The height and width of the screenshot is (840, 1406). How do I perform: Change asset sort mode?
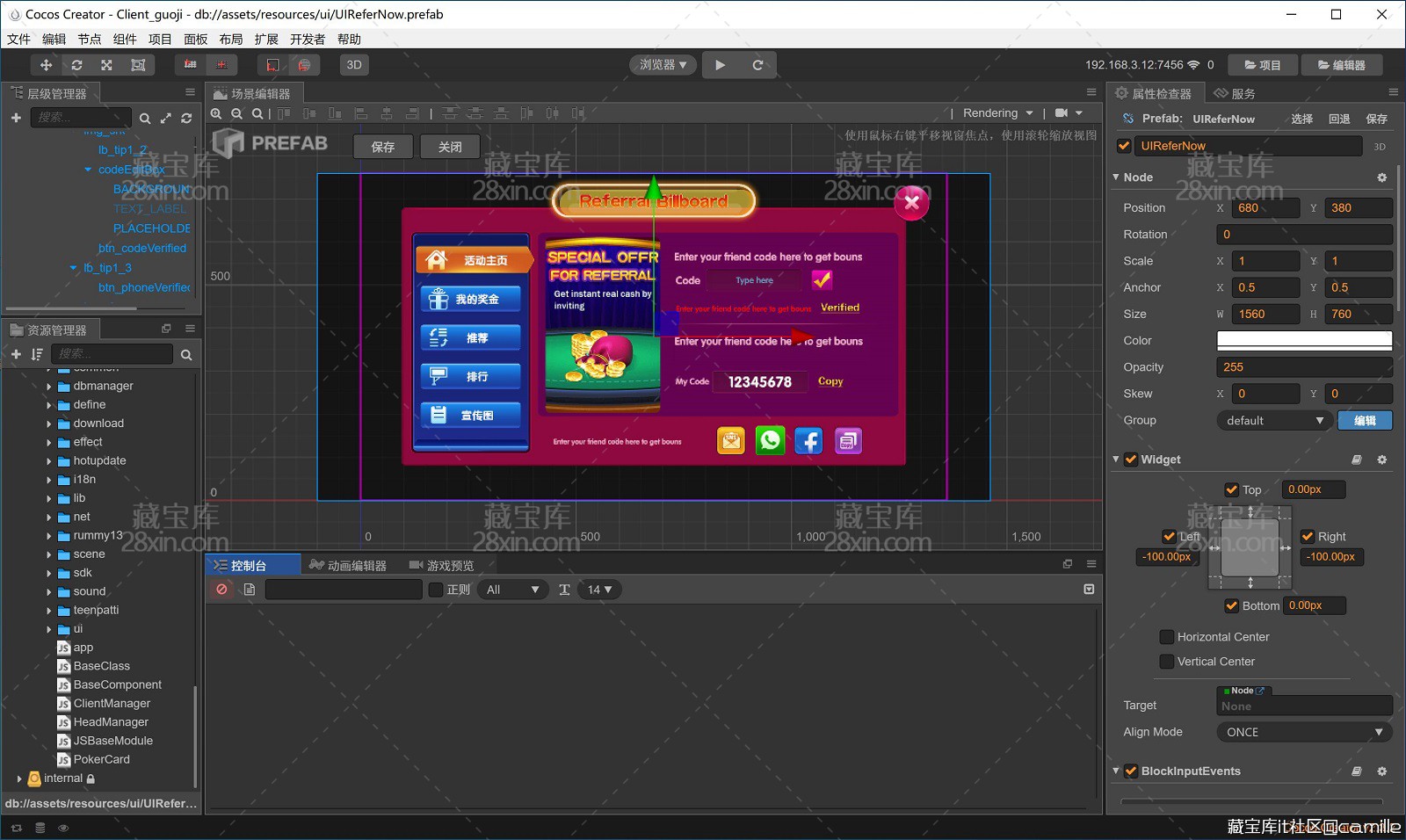(x=37, y=354)
